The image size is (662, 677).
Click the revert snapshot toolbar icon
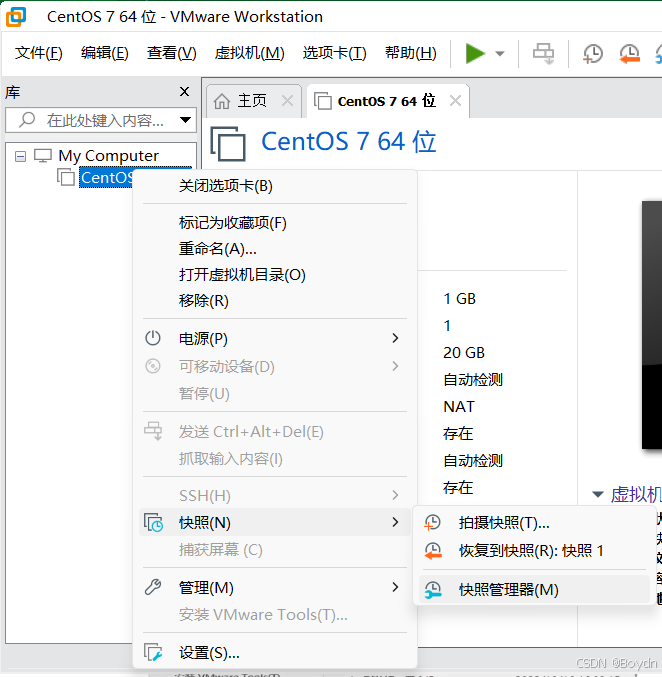pos(629,54)
